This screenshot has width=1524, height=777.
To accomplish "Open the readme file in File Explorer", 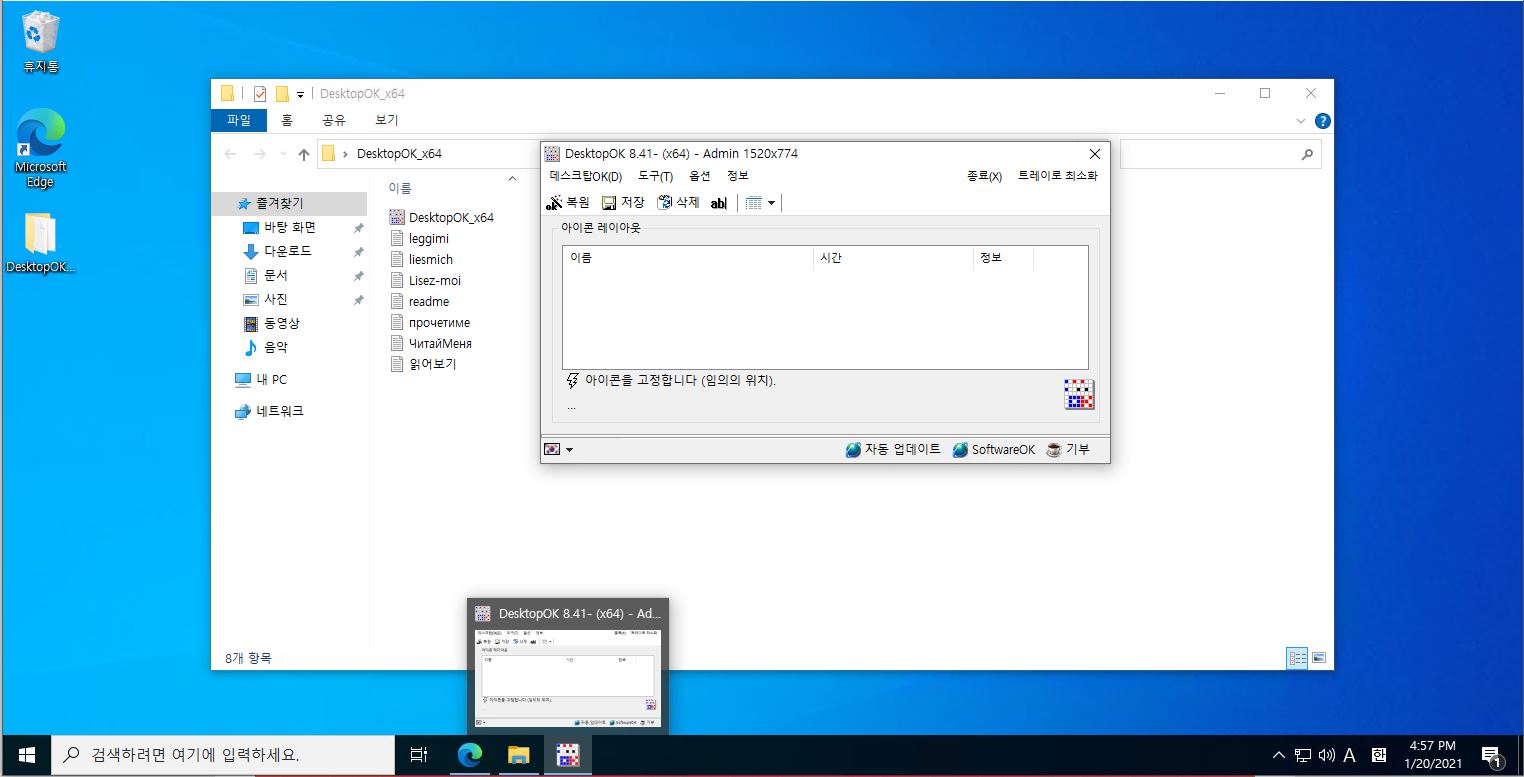I will tap(426, 301).
